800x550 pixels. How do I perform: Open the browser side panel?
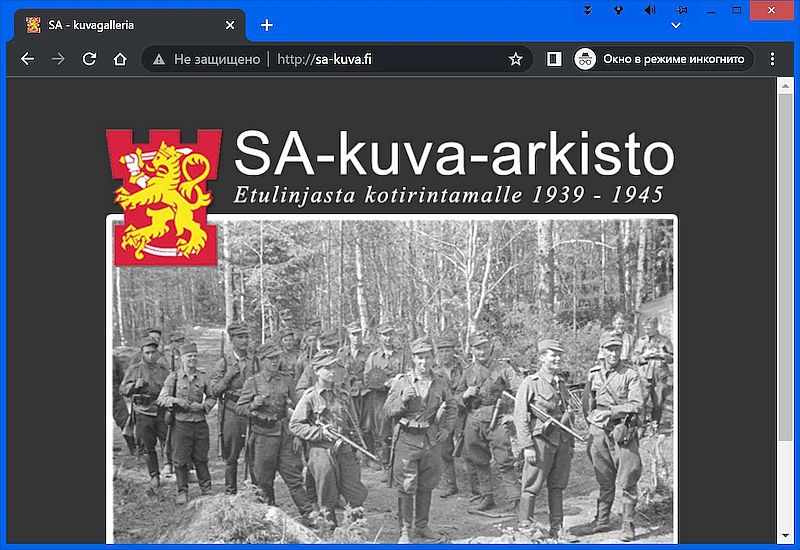point(554,59)
